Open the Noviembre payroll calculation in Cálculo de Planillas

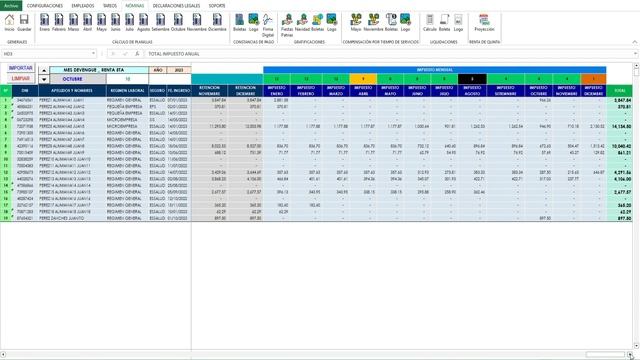197,22
